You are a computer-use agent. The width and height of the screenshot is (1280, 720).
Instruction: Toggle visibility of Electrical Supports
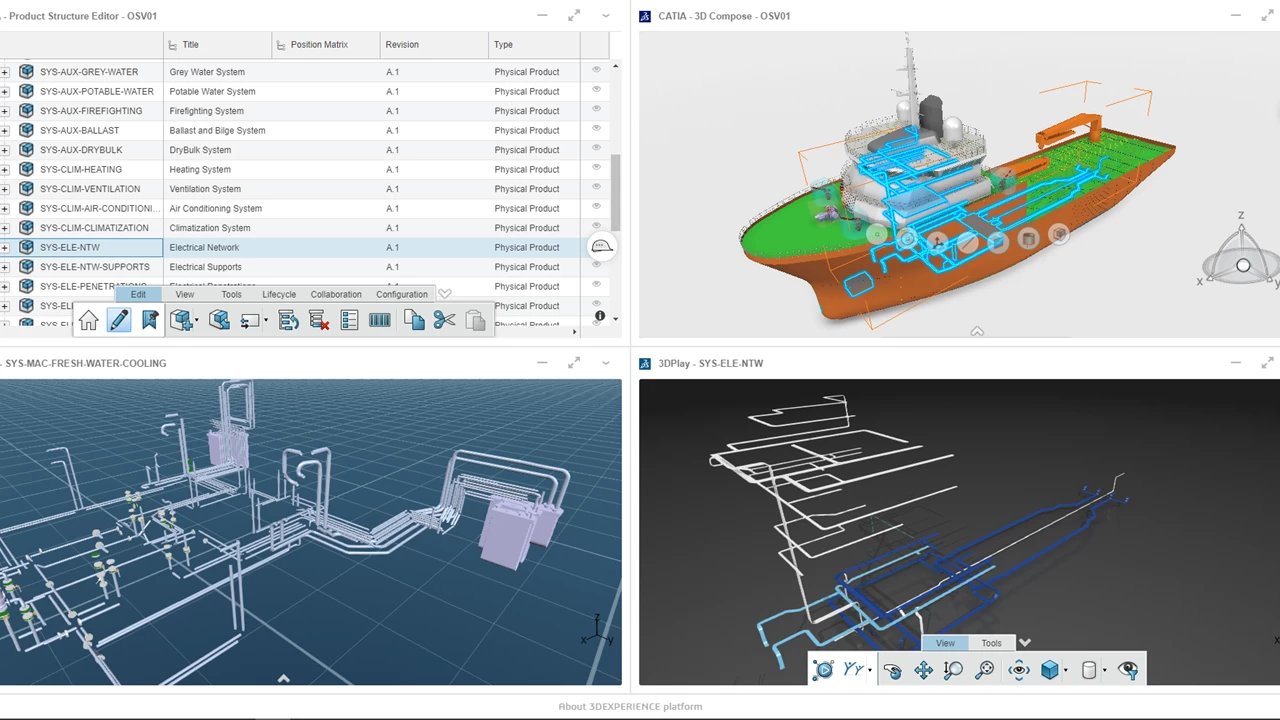click(x=596, y=266)
